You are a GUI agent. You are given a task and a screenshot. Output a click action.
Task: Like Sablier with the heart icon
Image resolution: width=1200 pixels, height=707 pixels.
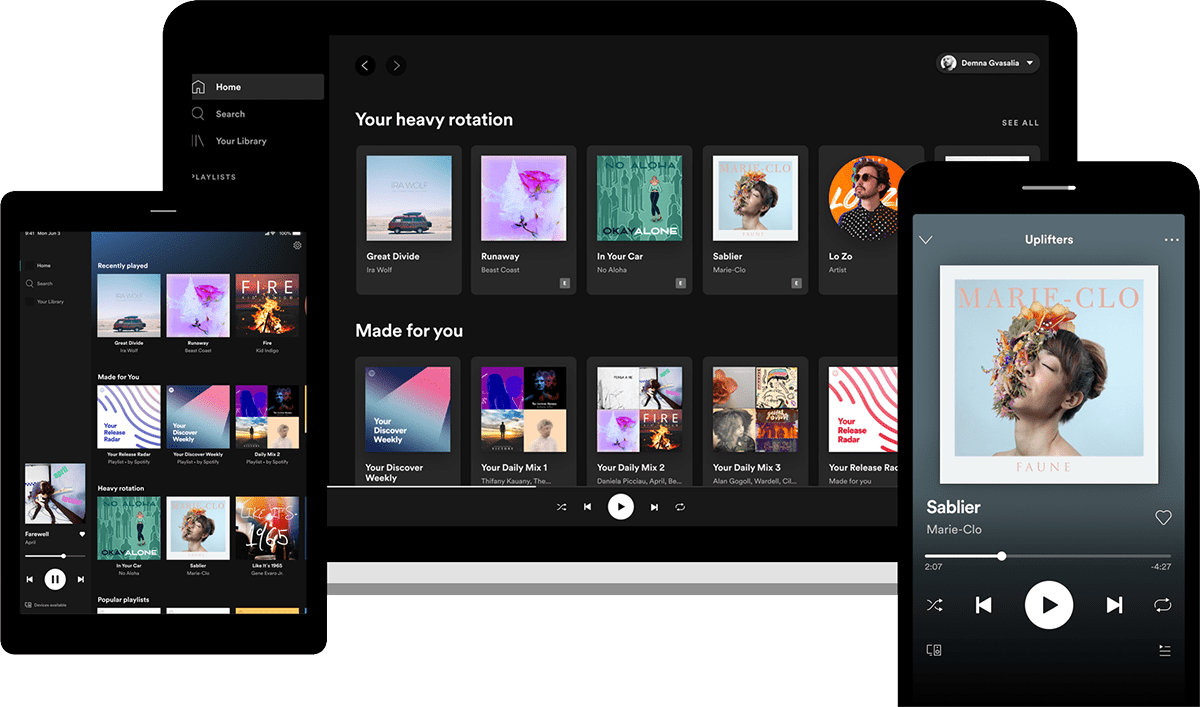[1162, 517]
